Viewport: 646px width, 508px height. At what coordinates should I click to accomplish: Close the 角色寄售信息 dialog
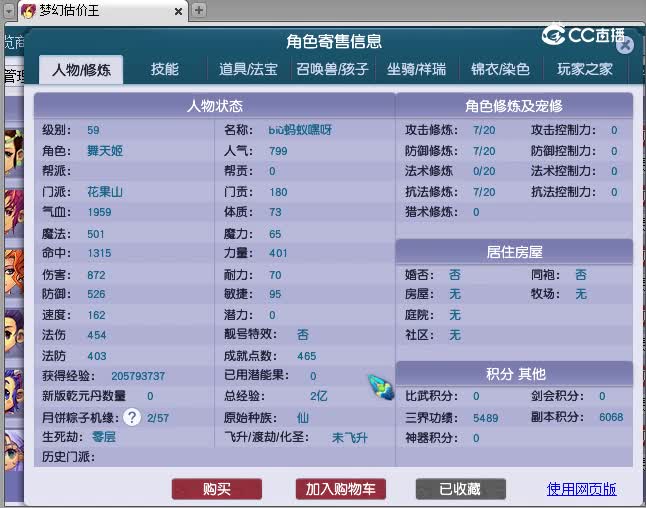(x=625, y=45)
